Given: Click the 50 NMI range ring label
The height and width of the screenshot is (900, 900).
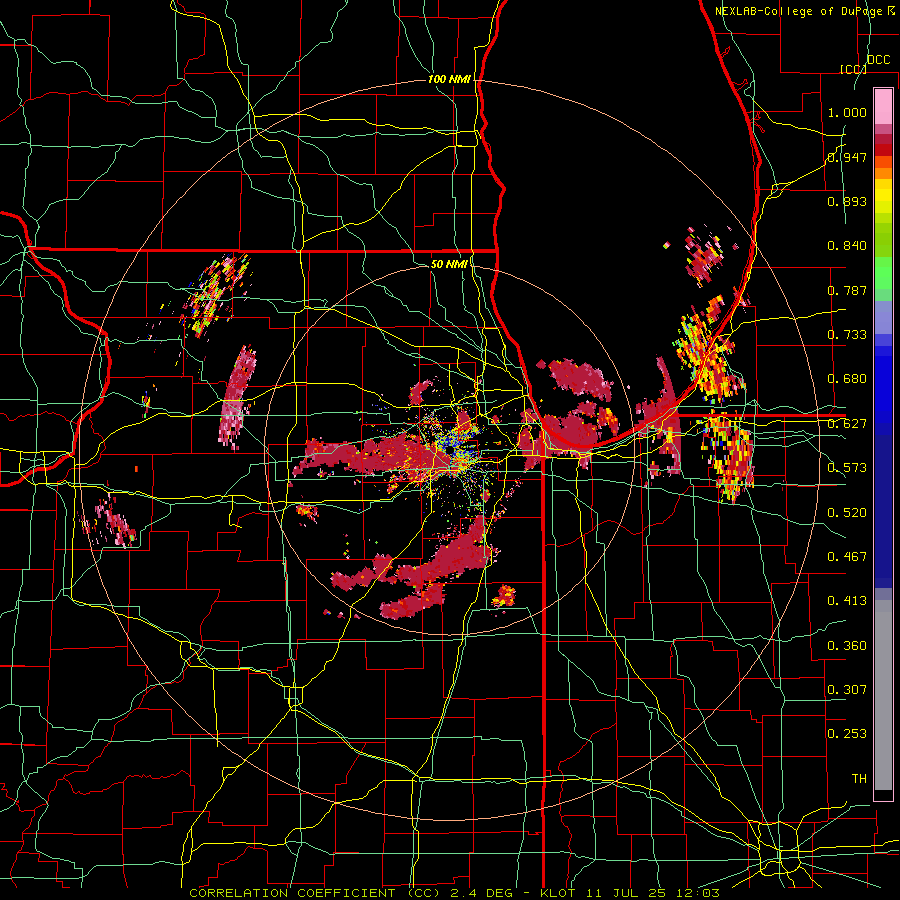Looking at the screenshot, I should point(449,264).
